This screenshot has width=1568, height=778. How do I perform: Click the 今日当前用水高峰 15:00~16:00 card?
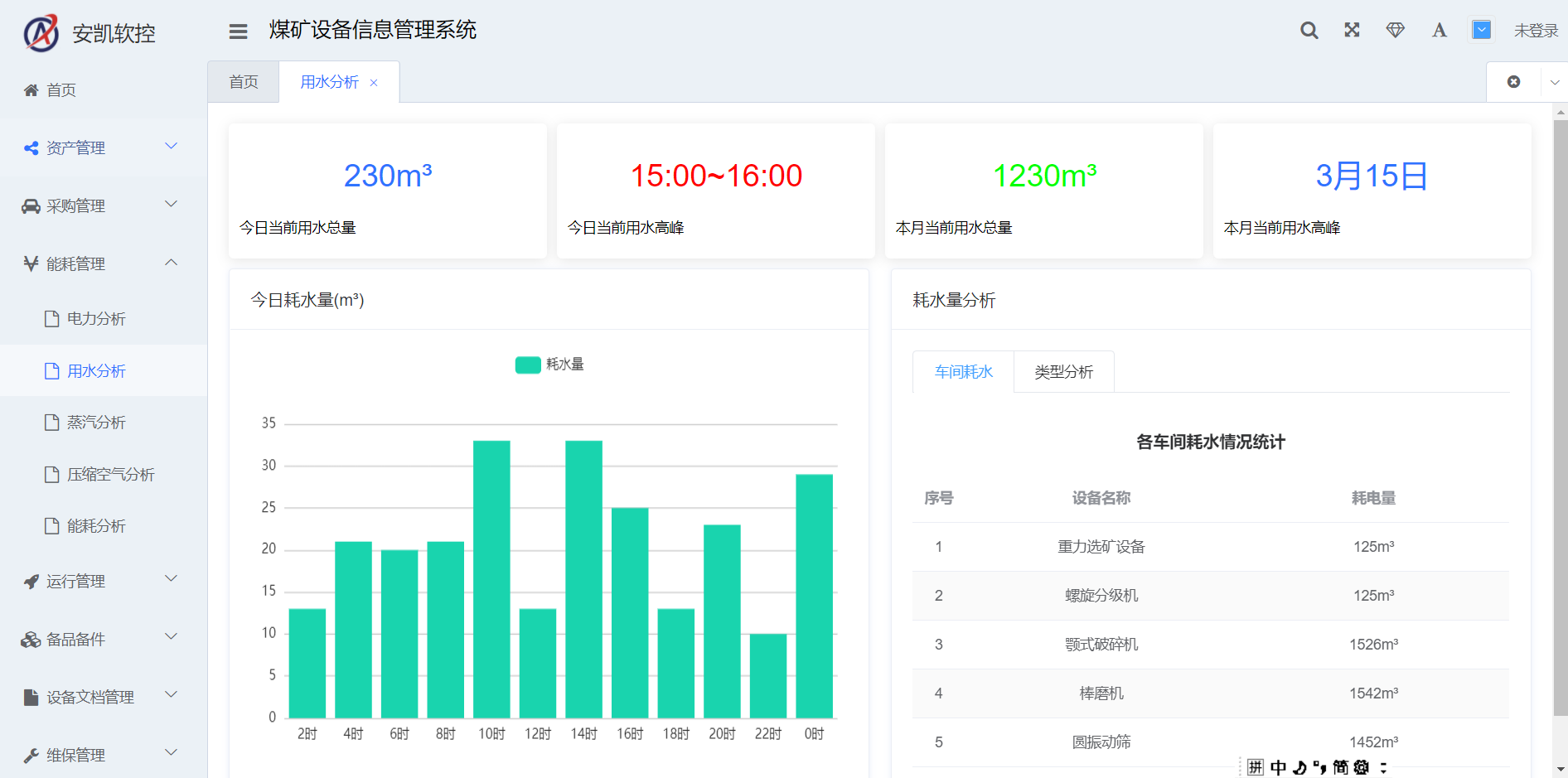[716, 191]
